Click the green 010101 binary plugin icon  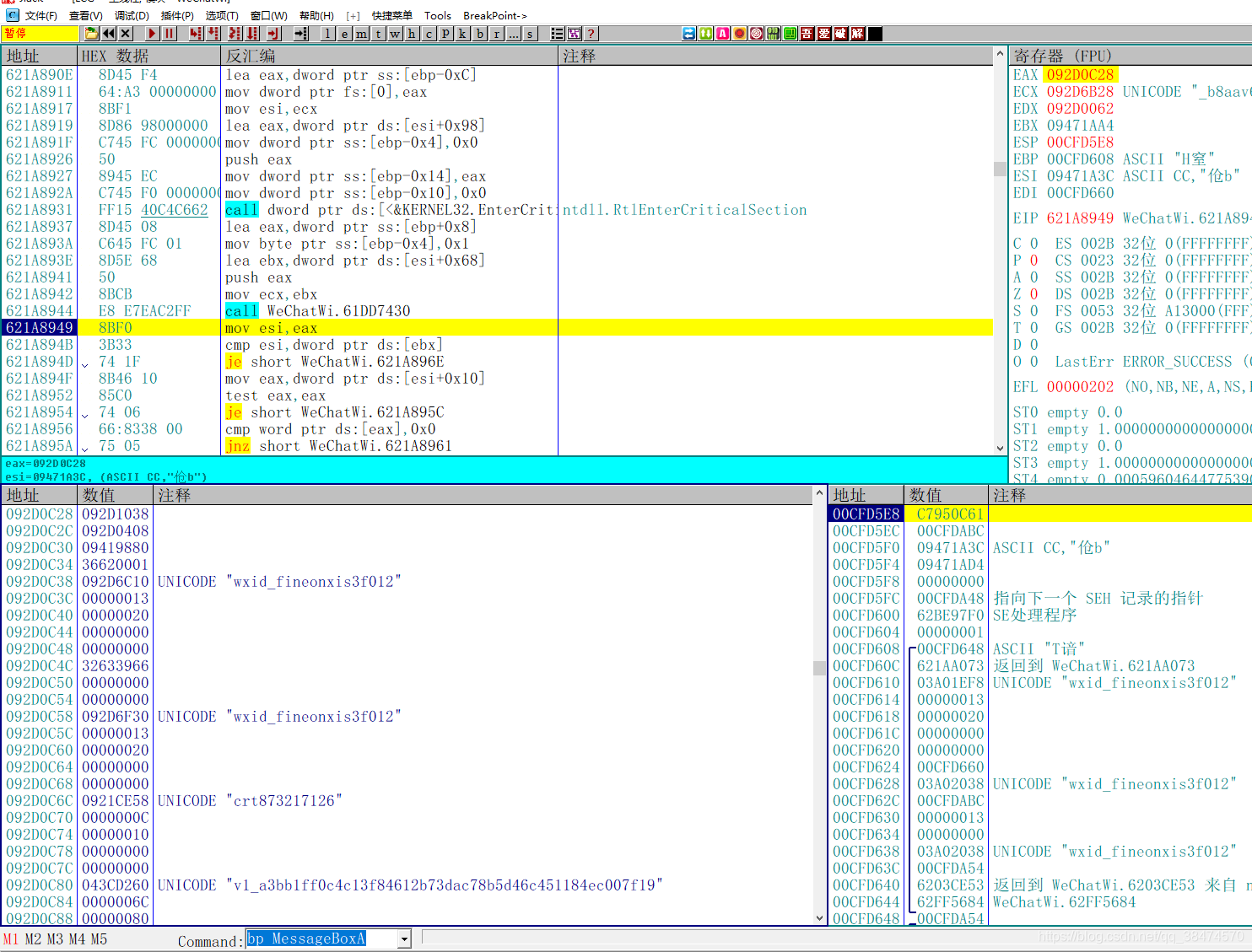click(774, 34)
